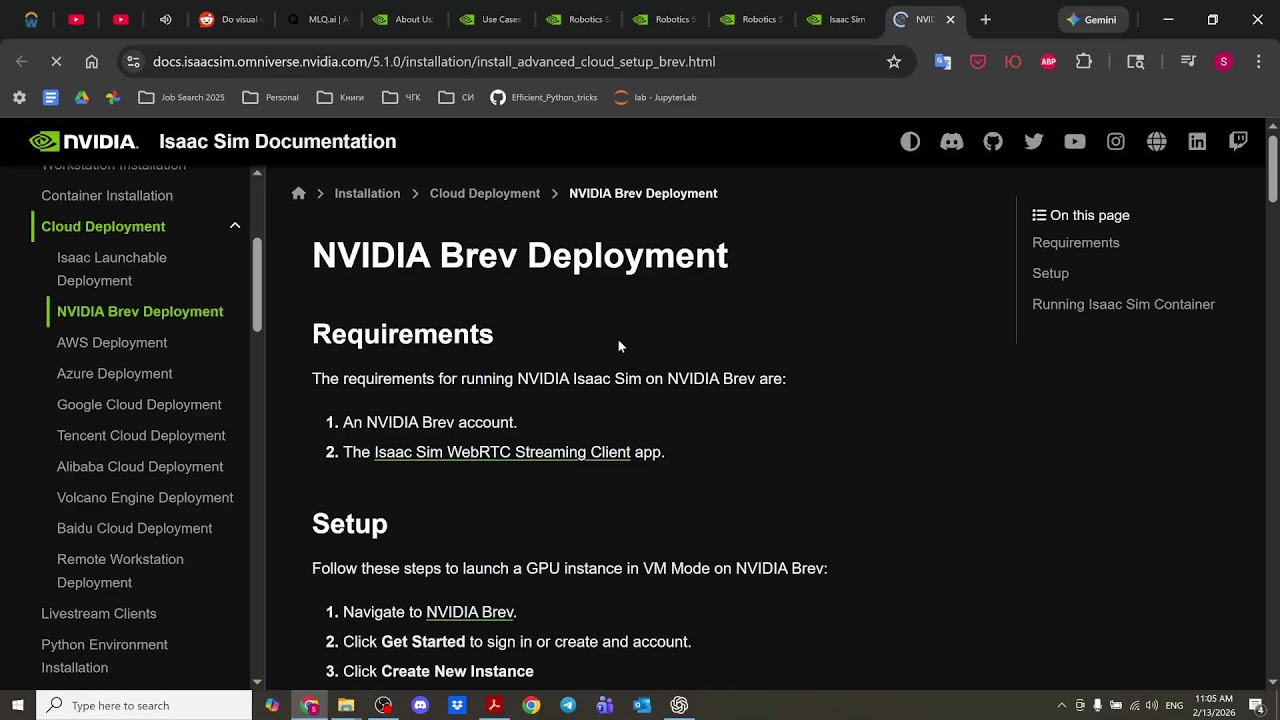
Task: Open Dropbox from the Windows taskbar
Action: pyautogui.click(x=457, y=705)
